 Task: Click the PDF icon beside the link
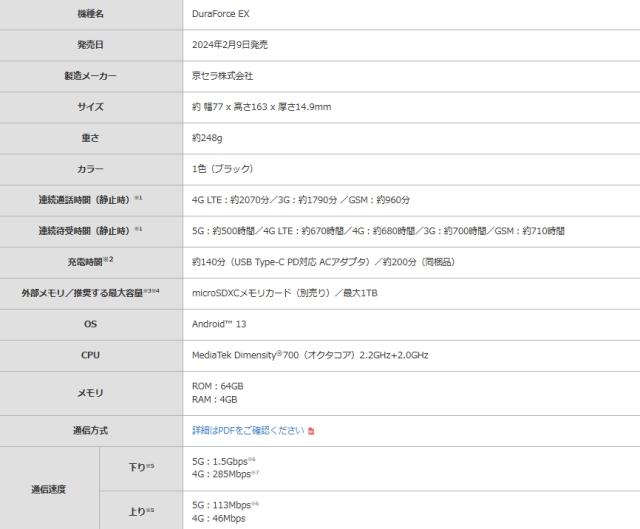click(311, 431)
